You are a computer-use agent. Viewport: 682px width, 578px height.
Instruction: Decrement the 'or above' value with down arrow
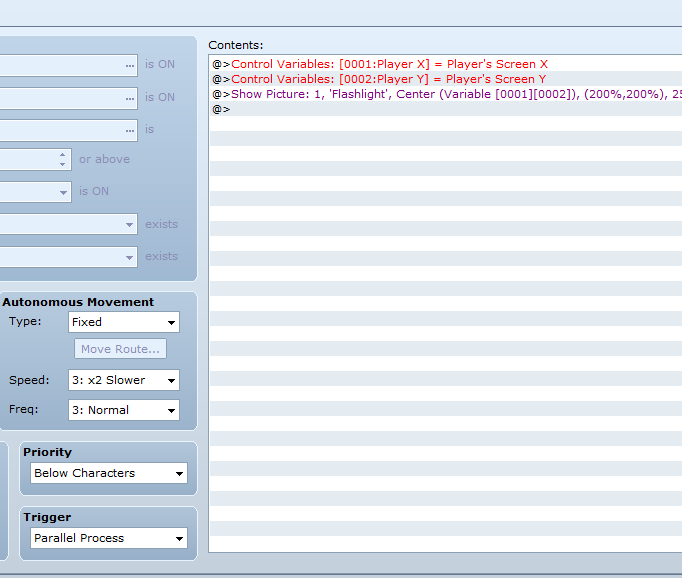pos(63,164)
